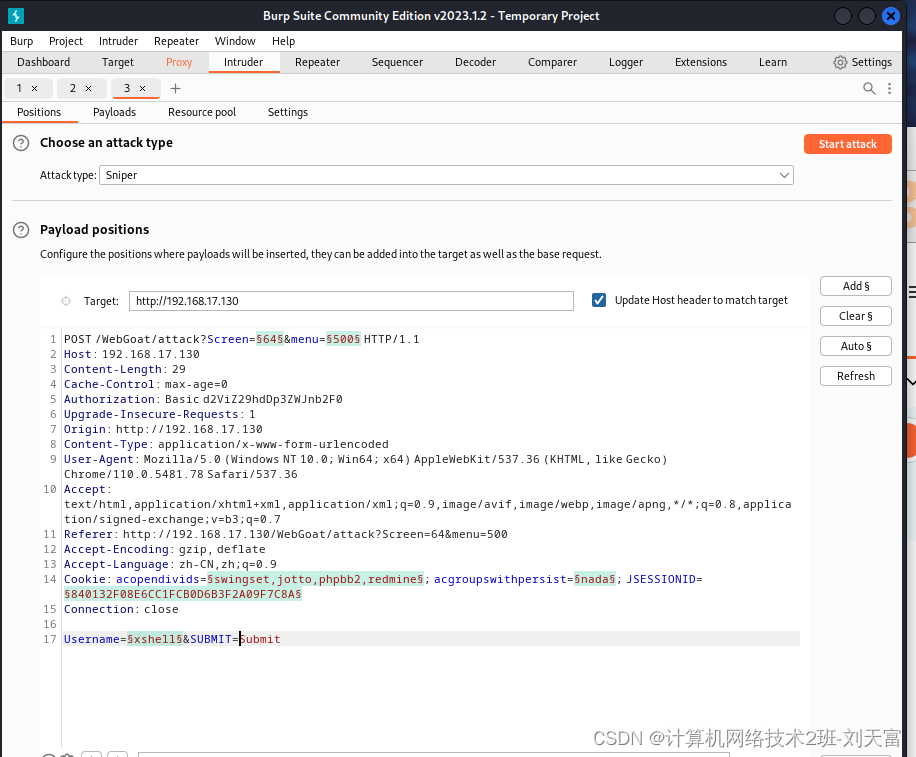Click the JSESSIONID value §840132F08E6CC1FCB0D6B3F2A09F7C8A§
The height and width of the screenshot is (757, 916).
pyautogui.click(x=183, y=595)
